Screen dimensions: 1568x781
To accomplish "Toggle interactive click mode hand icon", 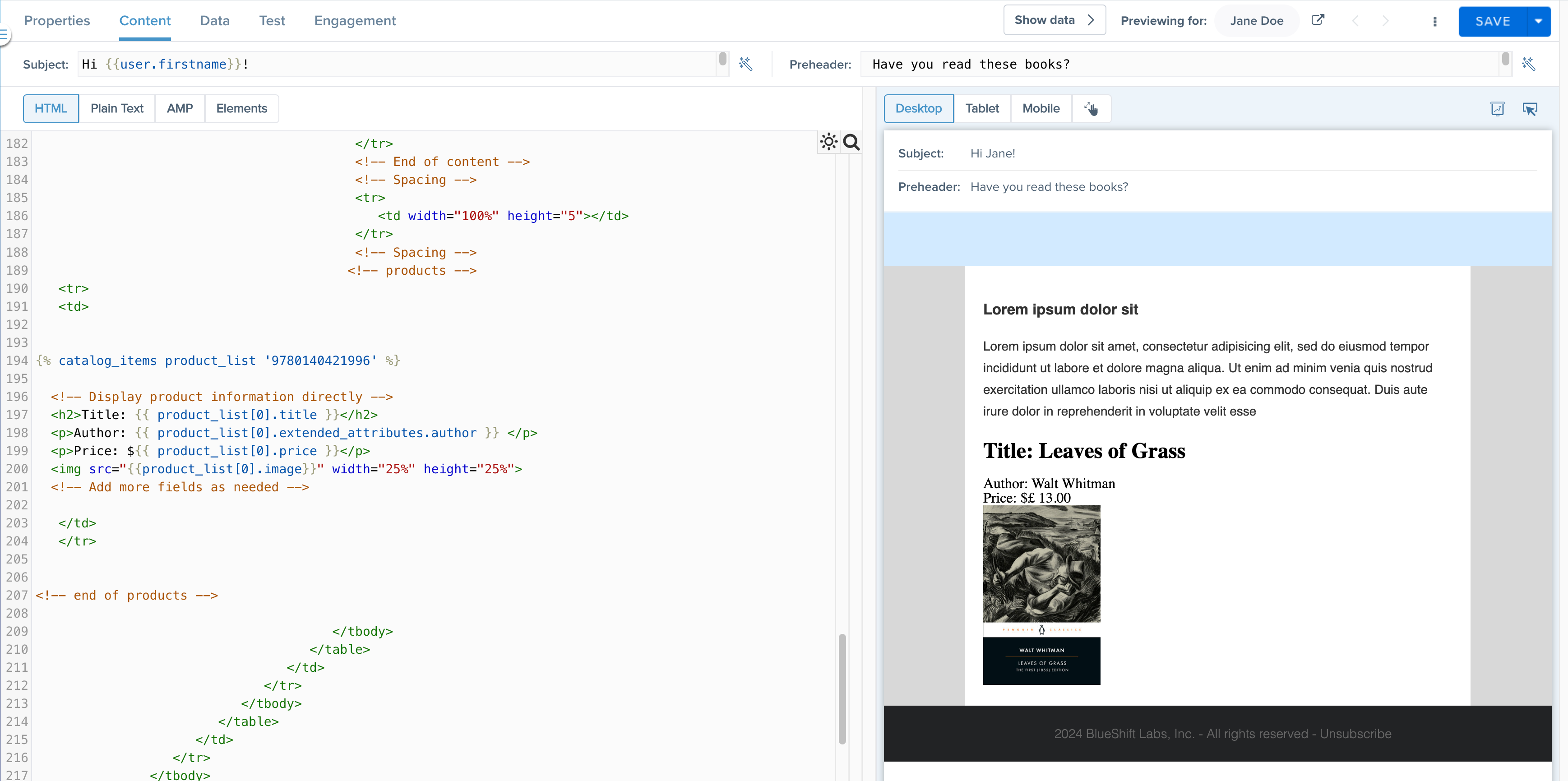I will coord(1092,108).
